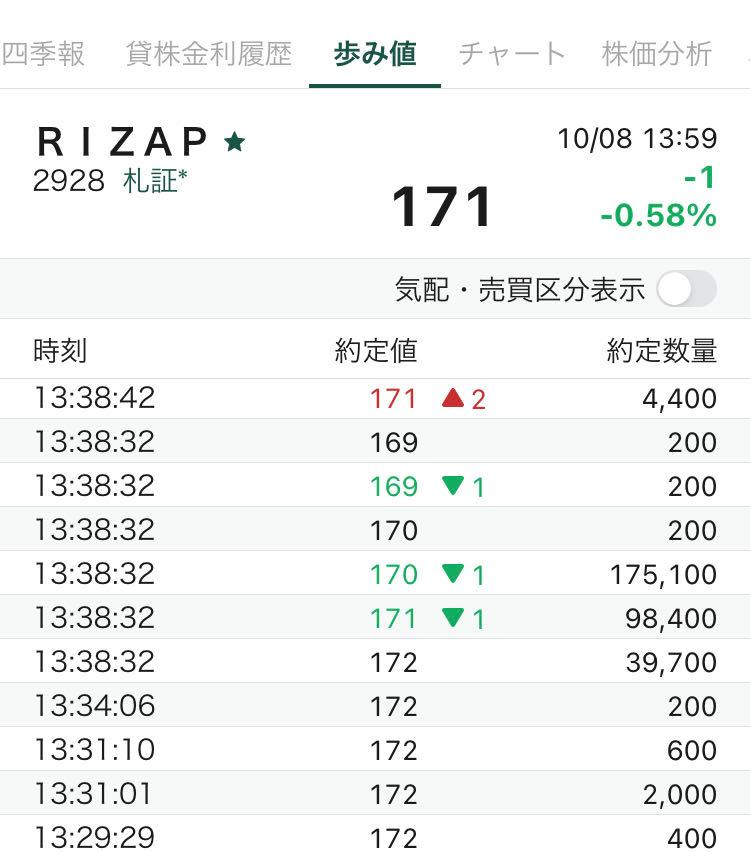Toggle the 気配・売買区分表示 switch
This screenshot has width=750, height=852.
[686, 289]
